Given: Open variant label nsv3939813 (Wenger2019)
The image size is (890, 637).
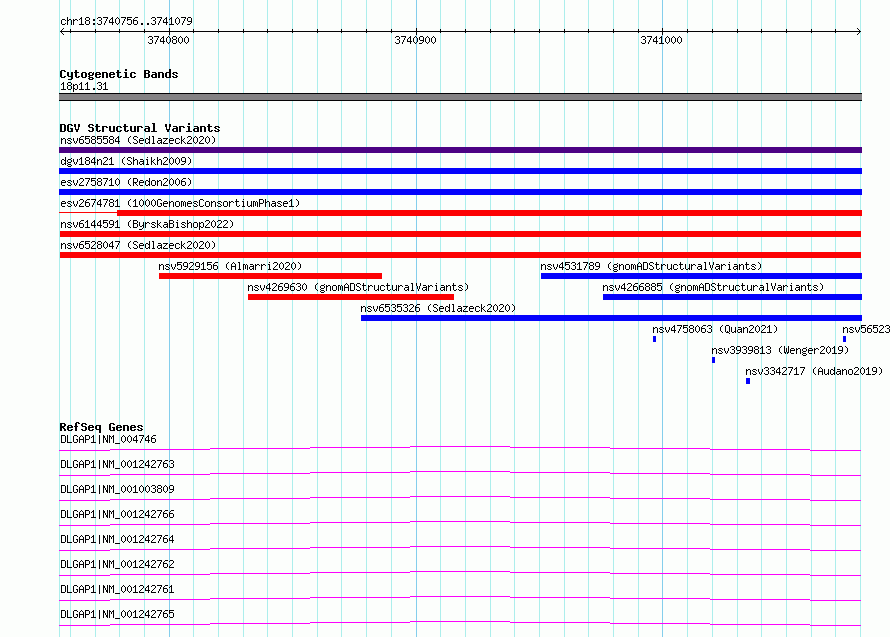Looking at the screenshot, I should [780, 350].
